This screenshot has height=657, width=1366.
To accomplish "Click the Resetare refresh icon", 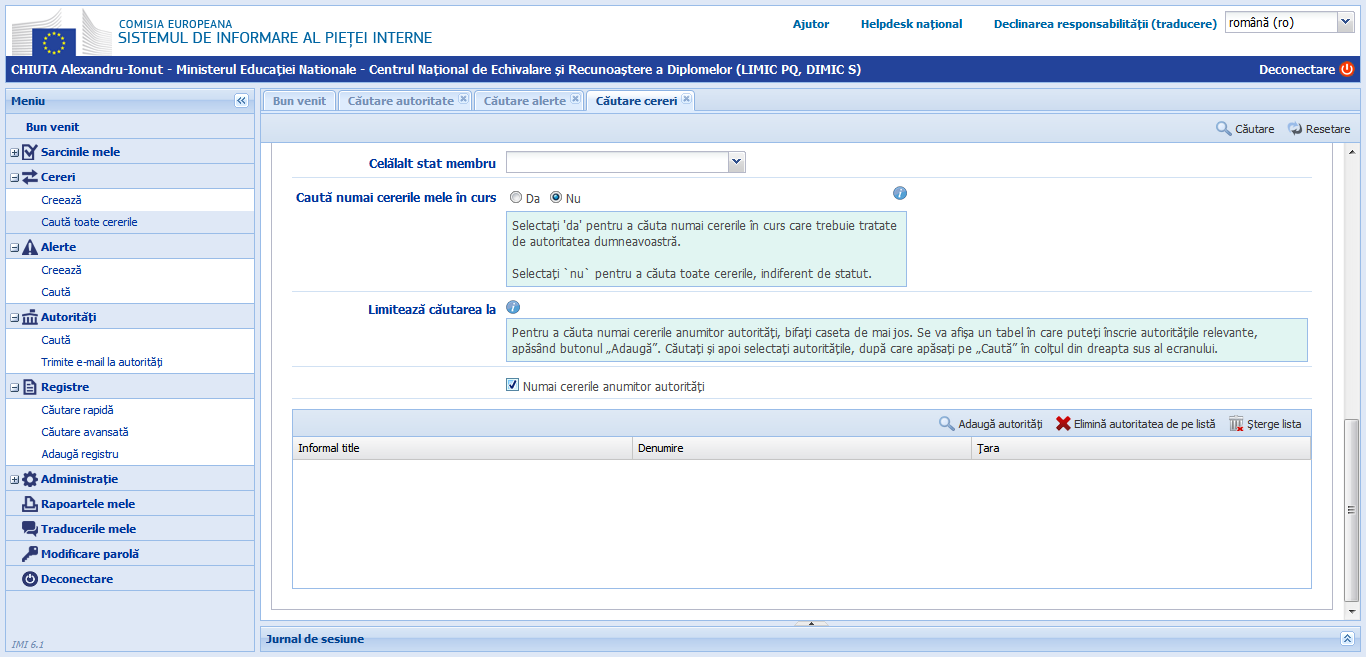I will 1294,129.
